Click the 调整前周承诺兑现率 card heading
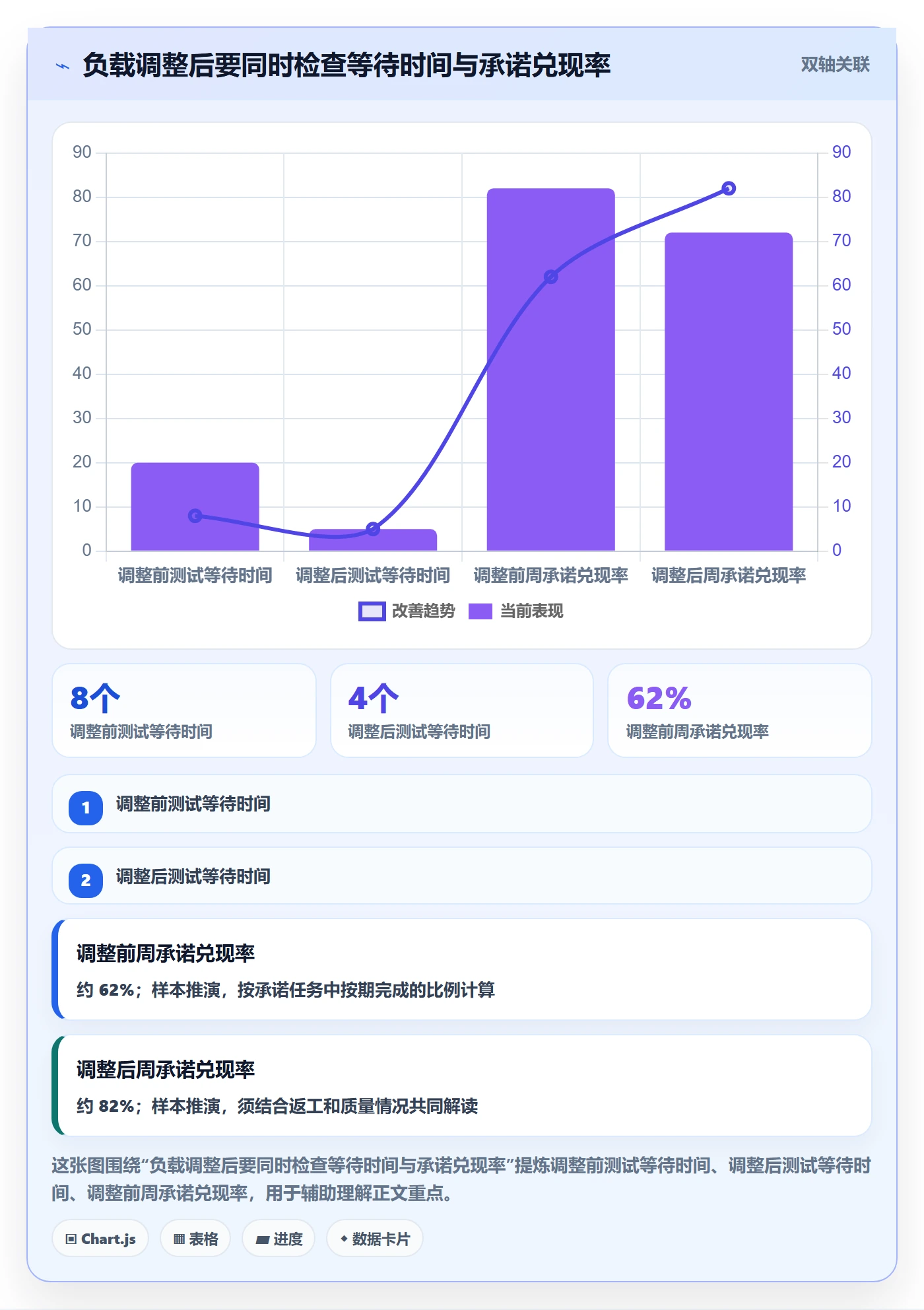This screenshot has height=1310, width=924. tap(166, 953)
